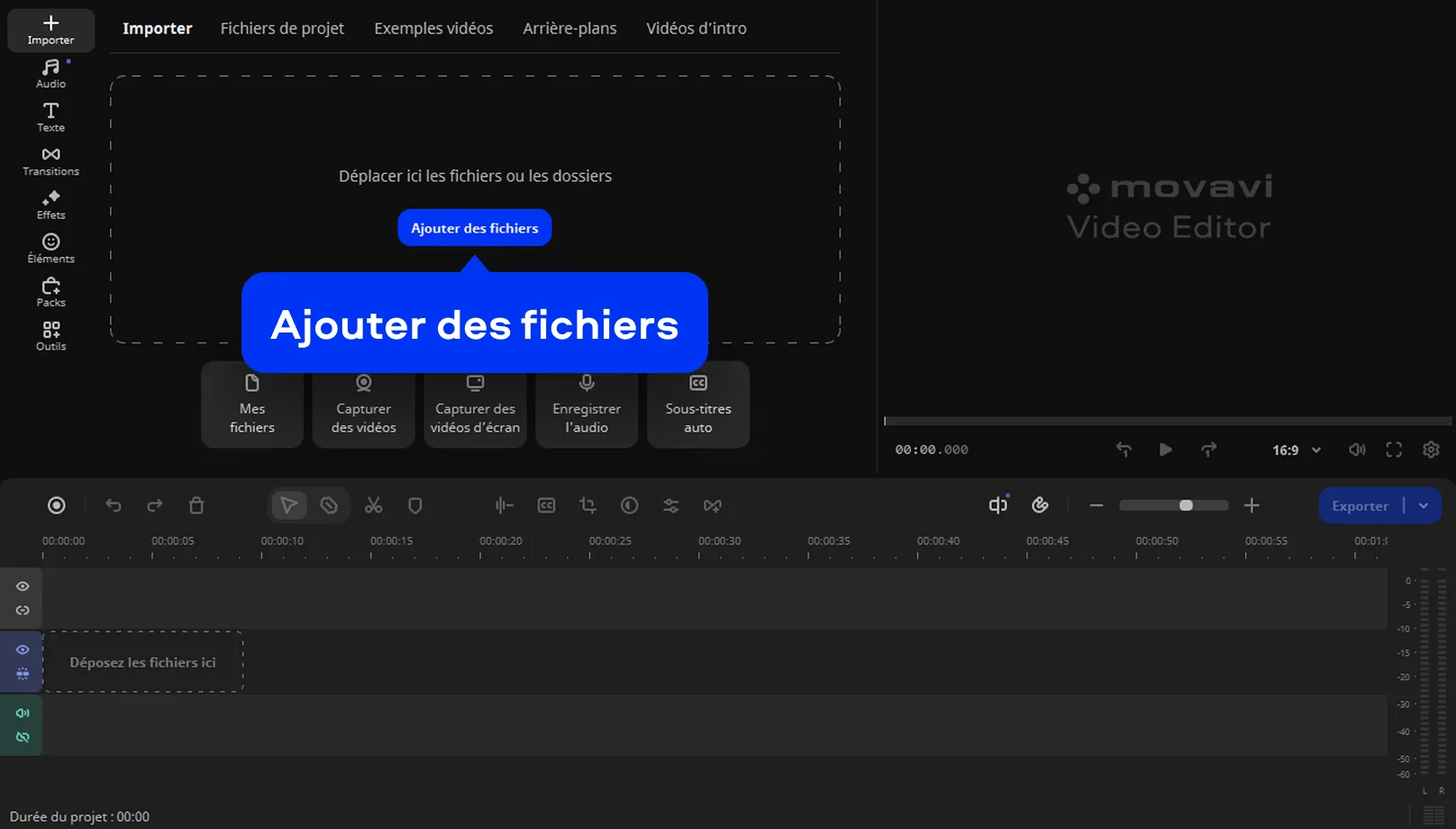This screenshot has height=829, width=1456.
Task: Click the Exporter button
Action: pyautogui.click(x=1360, y=506)
